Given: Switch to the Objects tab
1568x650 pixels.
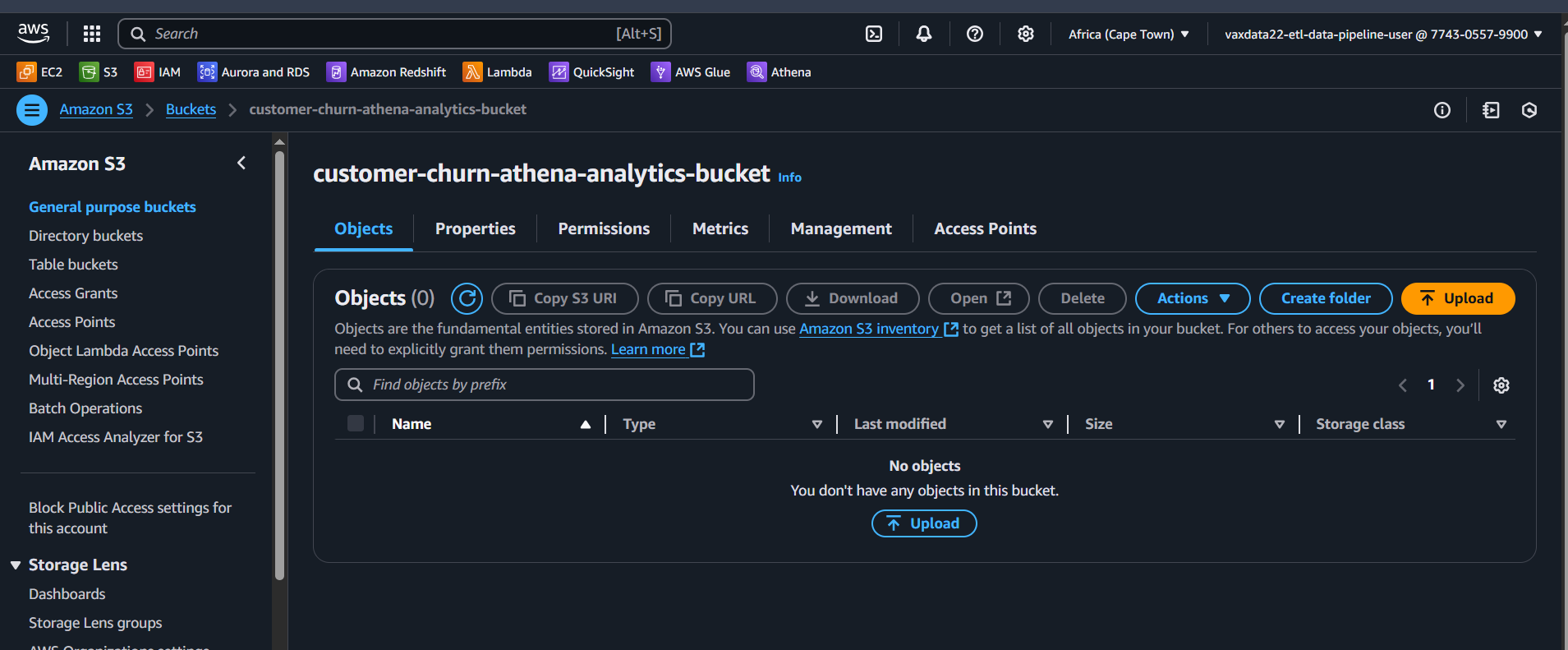Looking at the screenshot, I should (364, 229).
